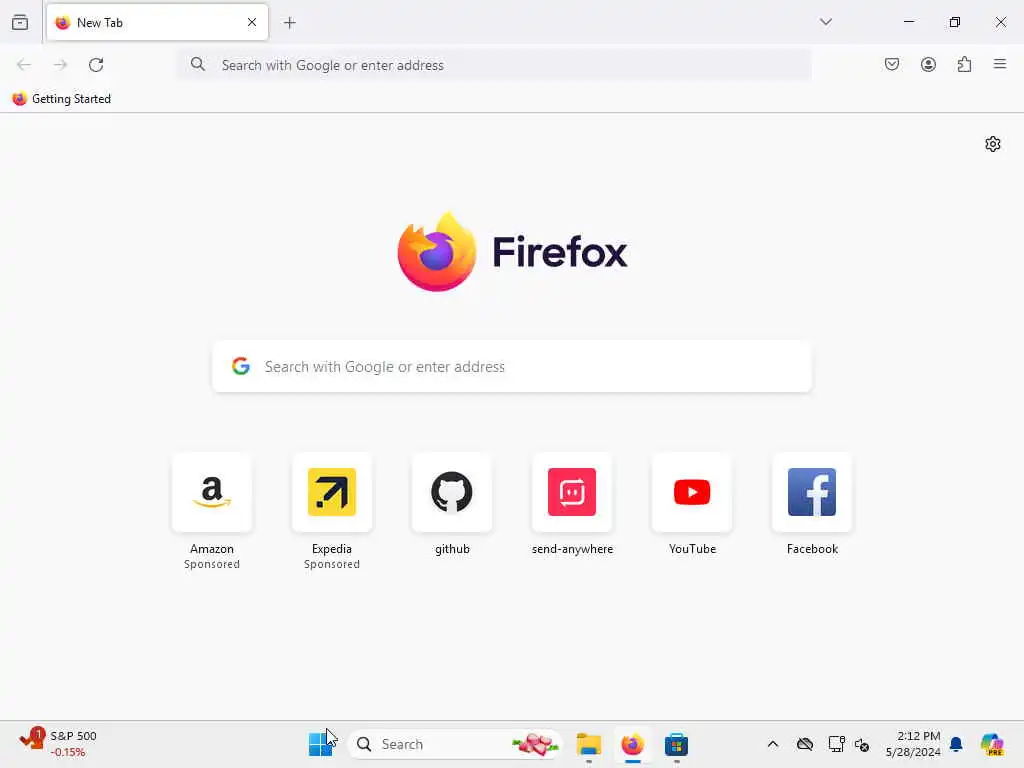Open clock and date 2:12 PM
The image size is (1024, 768).
coord(913,744)
